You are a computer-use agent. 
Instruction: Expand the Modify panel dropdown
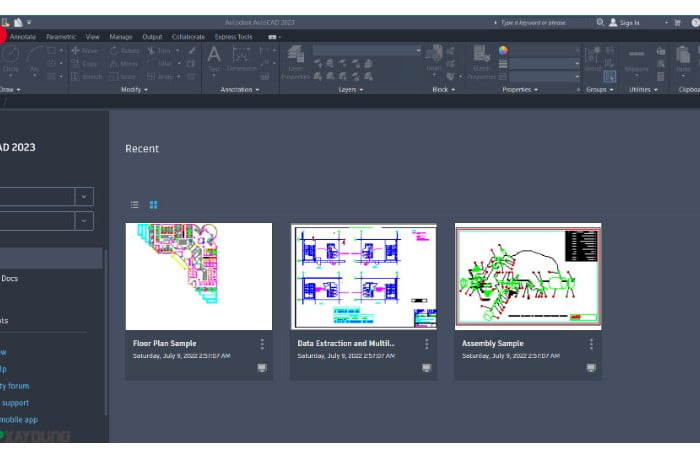click(134, 89)
